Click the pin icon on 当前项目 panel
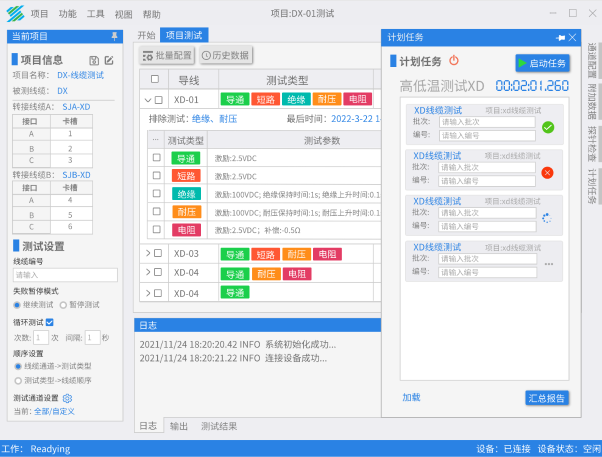Screen dimensions: 602x457 [x=114, y=36]
